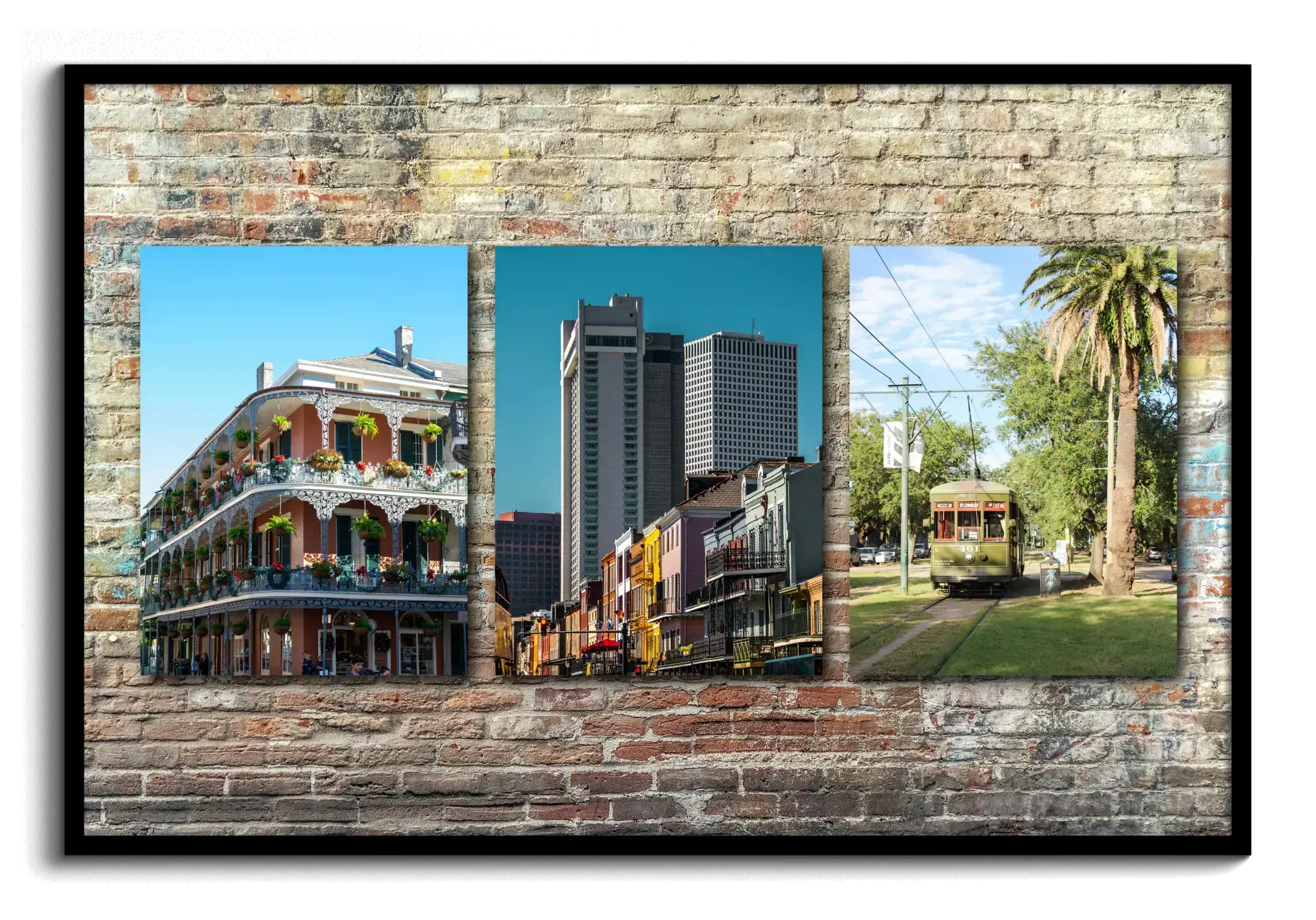Image resolution: width=1316 pixels, height=920 pixels.
Task: Click the streetcar number 481 plate
Action: tap(969, 550)
